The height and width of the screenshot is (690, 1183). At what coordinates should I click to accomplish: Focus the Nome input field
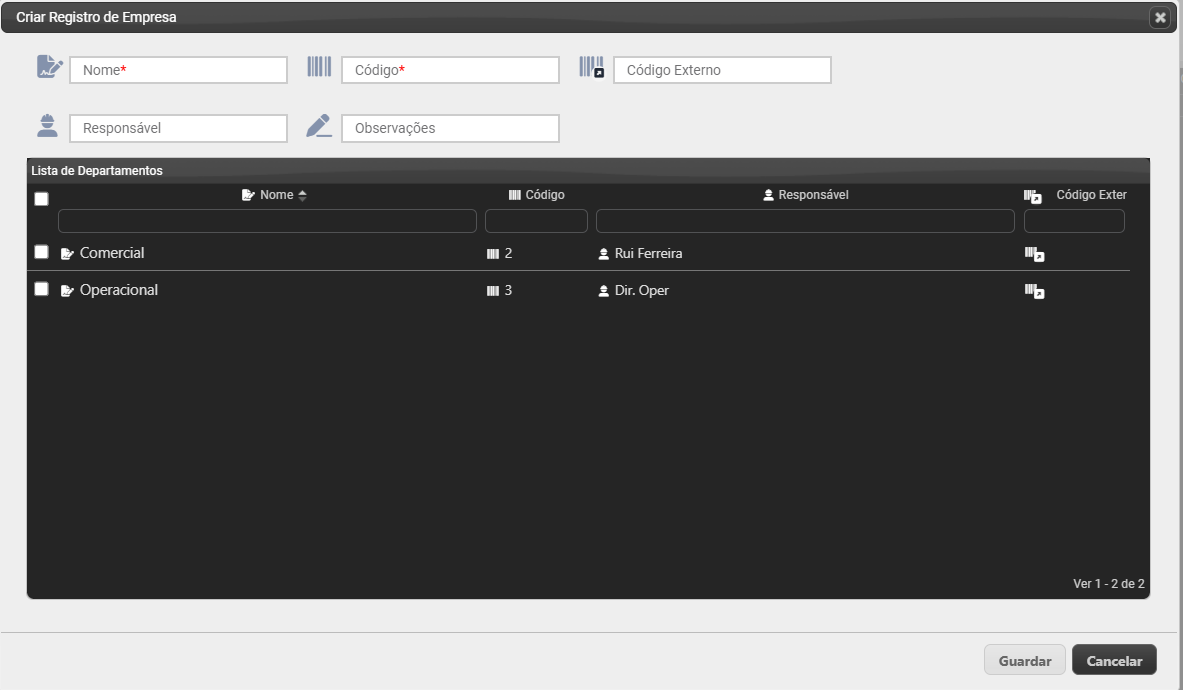click(x=178, y=70)
